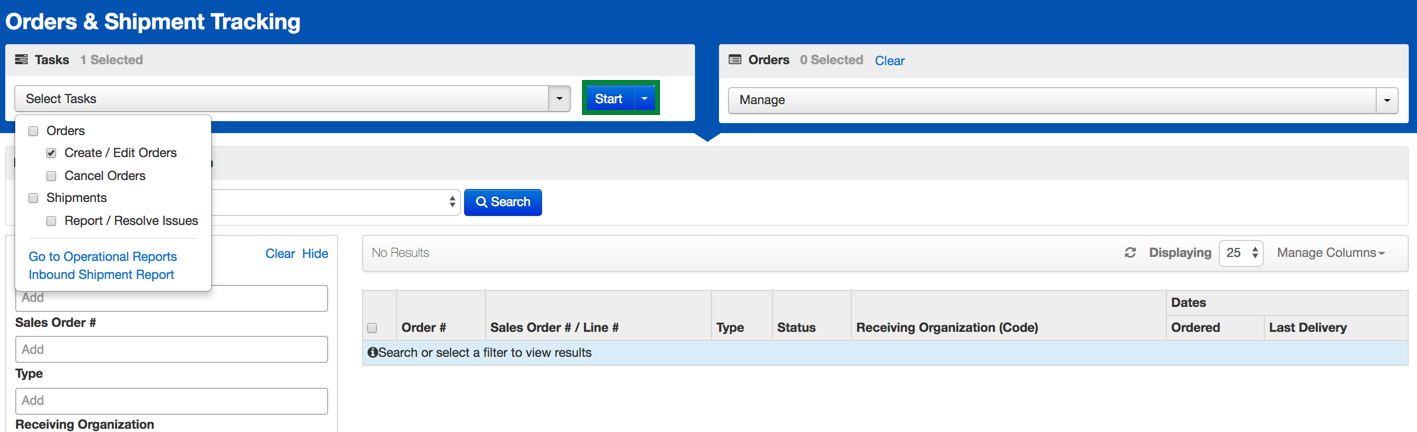Viewport: 1417px width, 432px height.
Task: Click the Orders & Shipment Tracking title
Action: coord(153,21)
